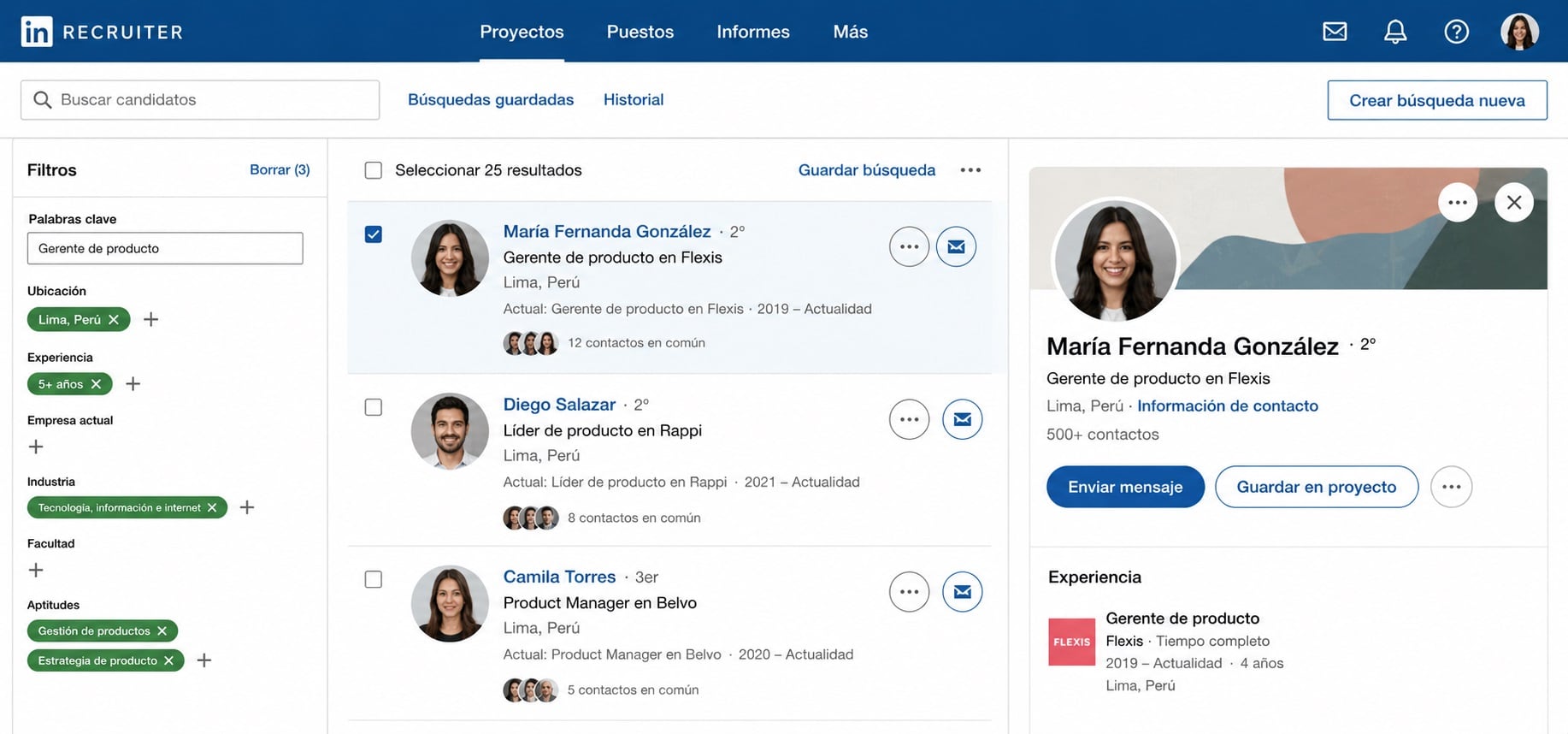
Task: Check Diego Salazar's checkbox
Action: [374, 407]
